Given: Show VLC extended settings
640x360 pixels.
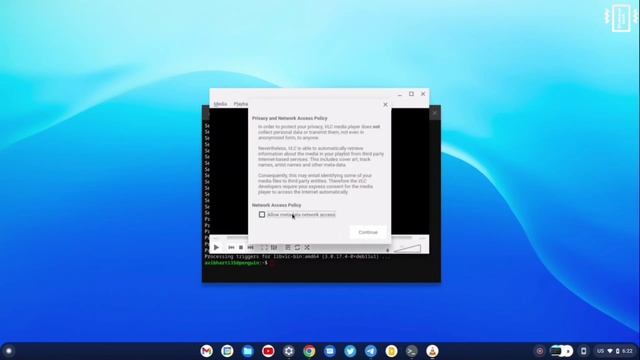Looking at the screenshot, I should click(274, 247).
